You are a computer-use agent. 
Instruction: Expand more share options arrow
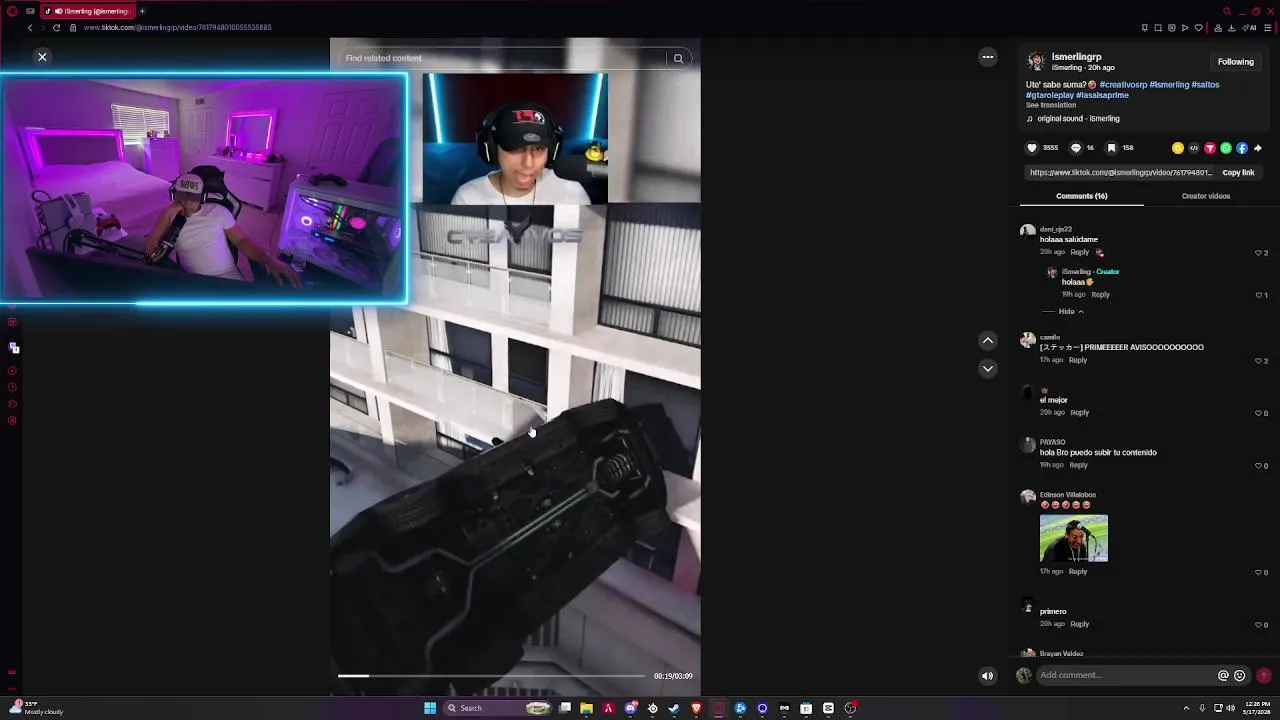(x=1258, y=148)
